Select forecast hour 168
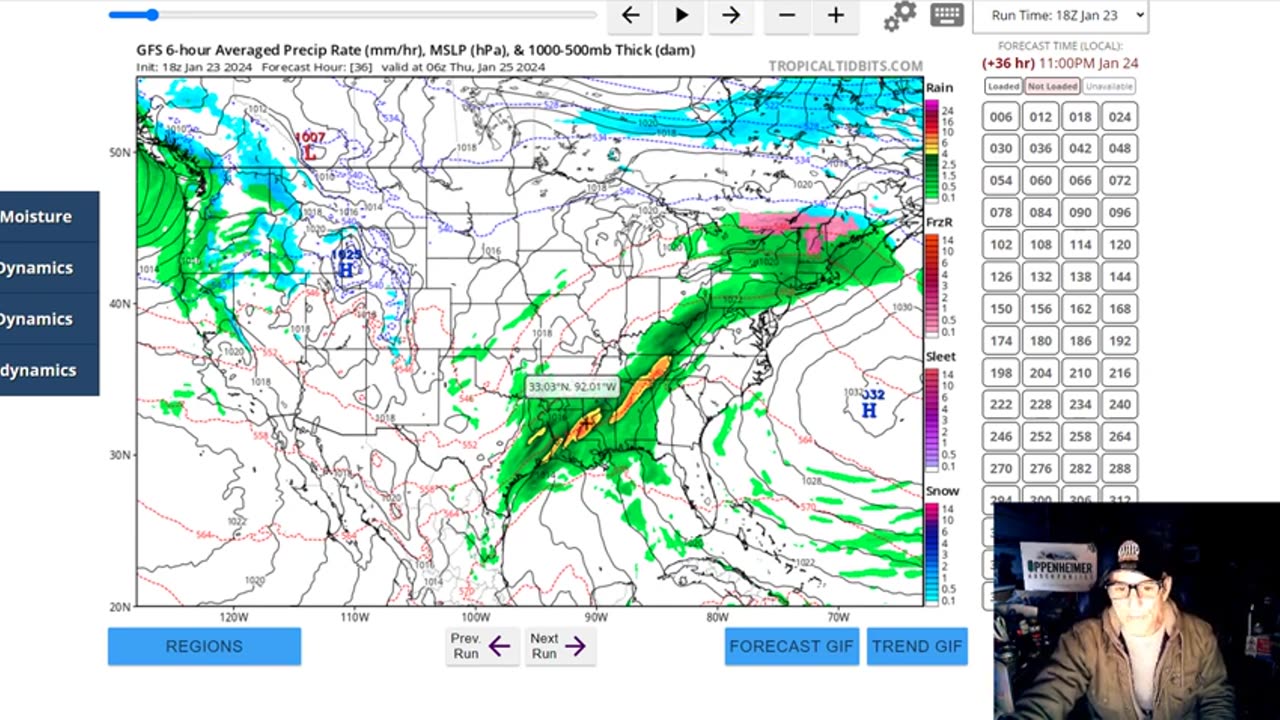Viewport: 1280px width, 720px height. pyautogui.click(x=1120, y=309)
